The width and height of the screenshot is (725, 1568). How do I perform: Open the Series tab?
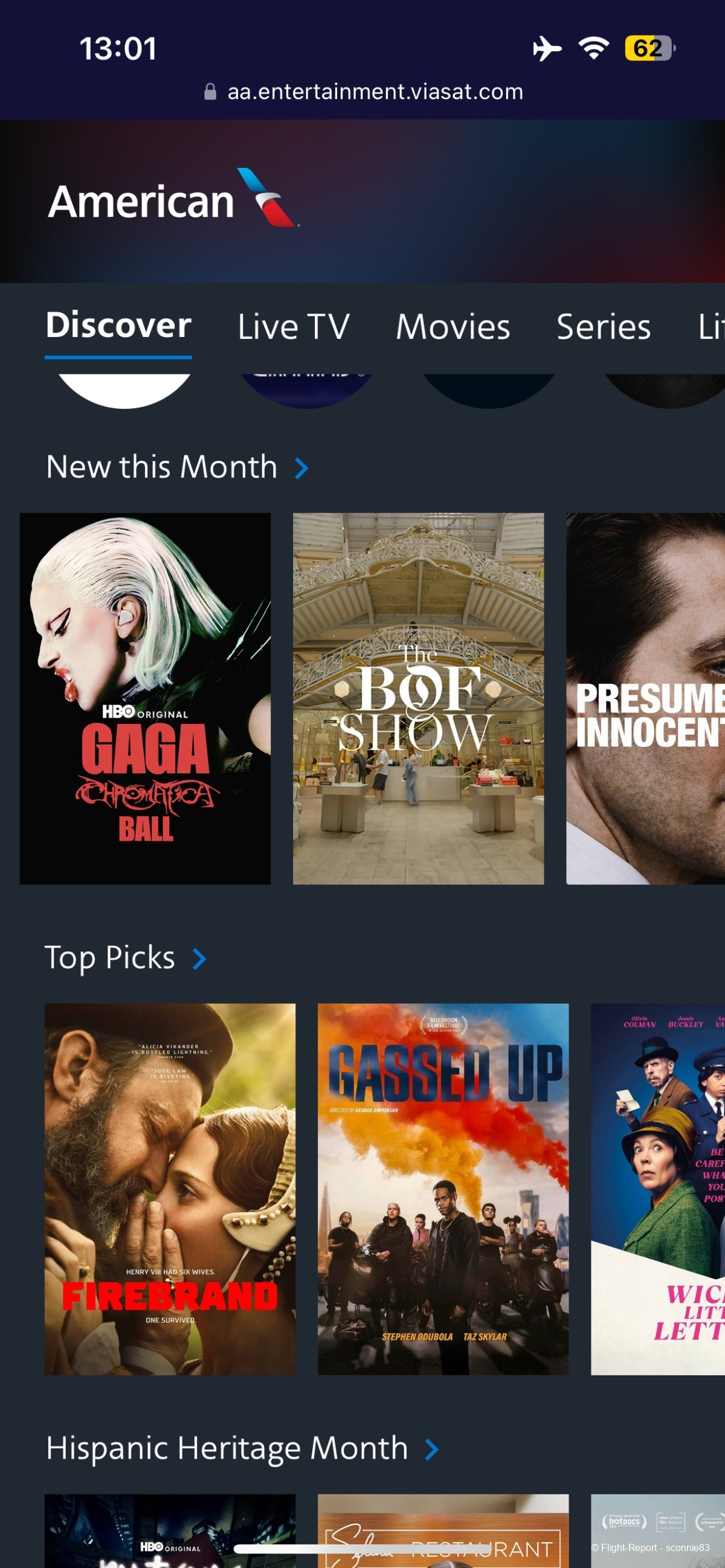click(x=603, y=327)
